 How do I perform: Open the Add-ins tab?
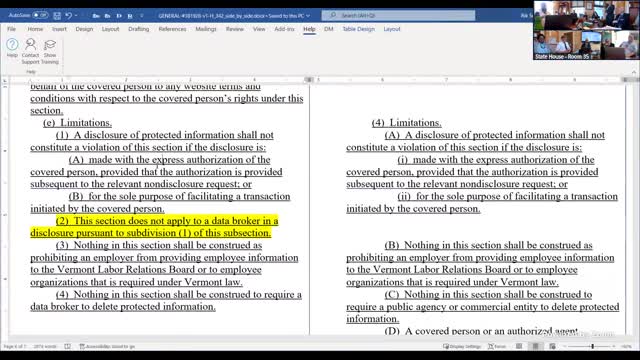point(284,29)
